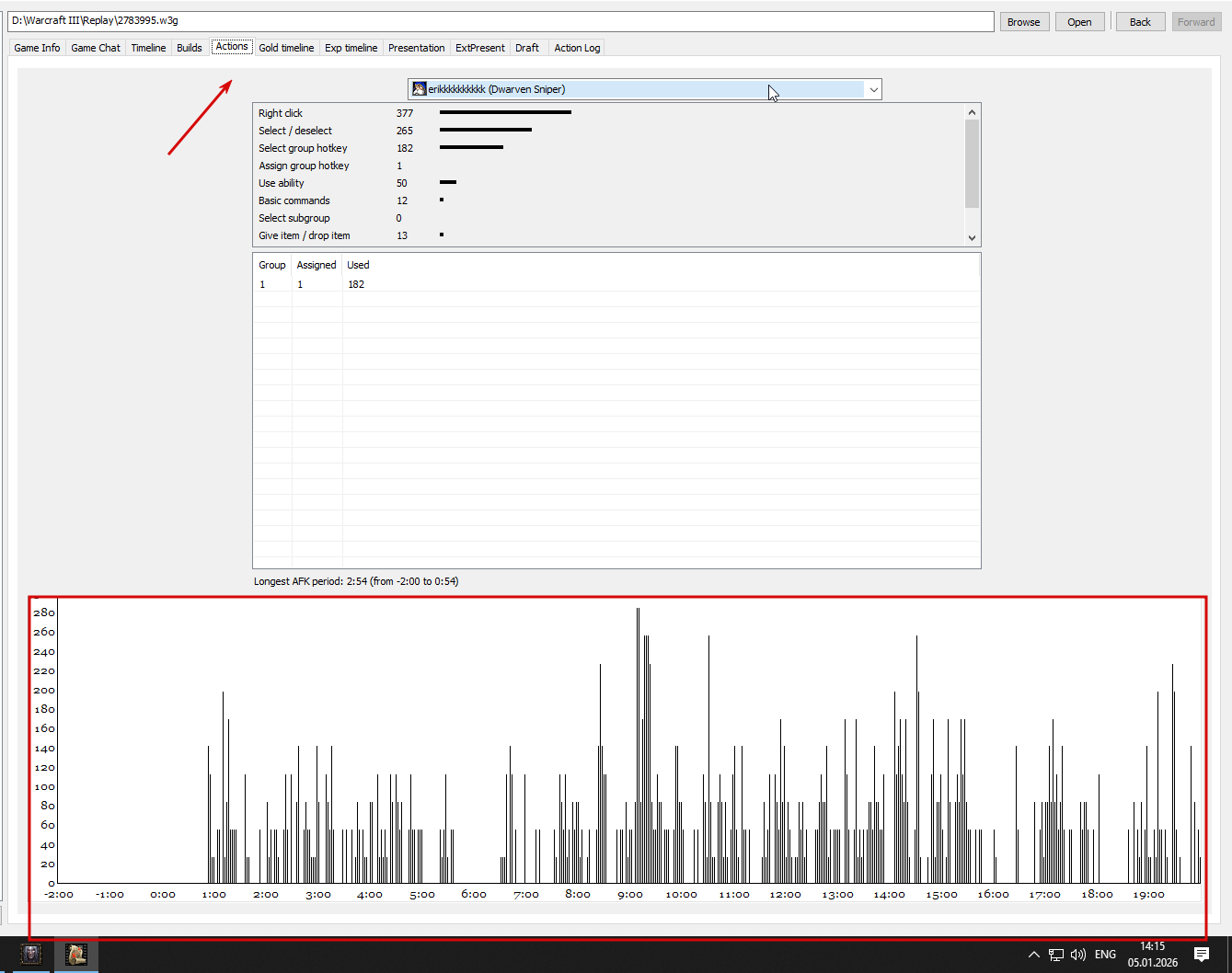Open the Builds tab
1232x973 pixels.
click(x=190, y=48)
